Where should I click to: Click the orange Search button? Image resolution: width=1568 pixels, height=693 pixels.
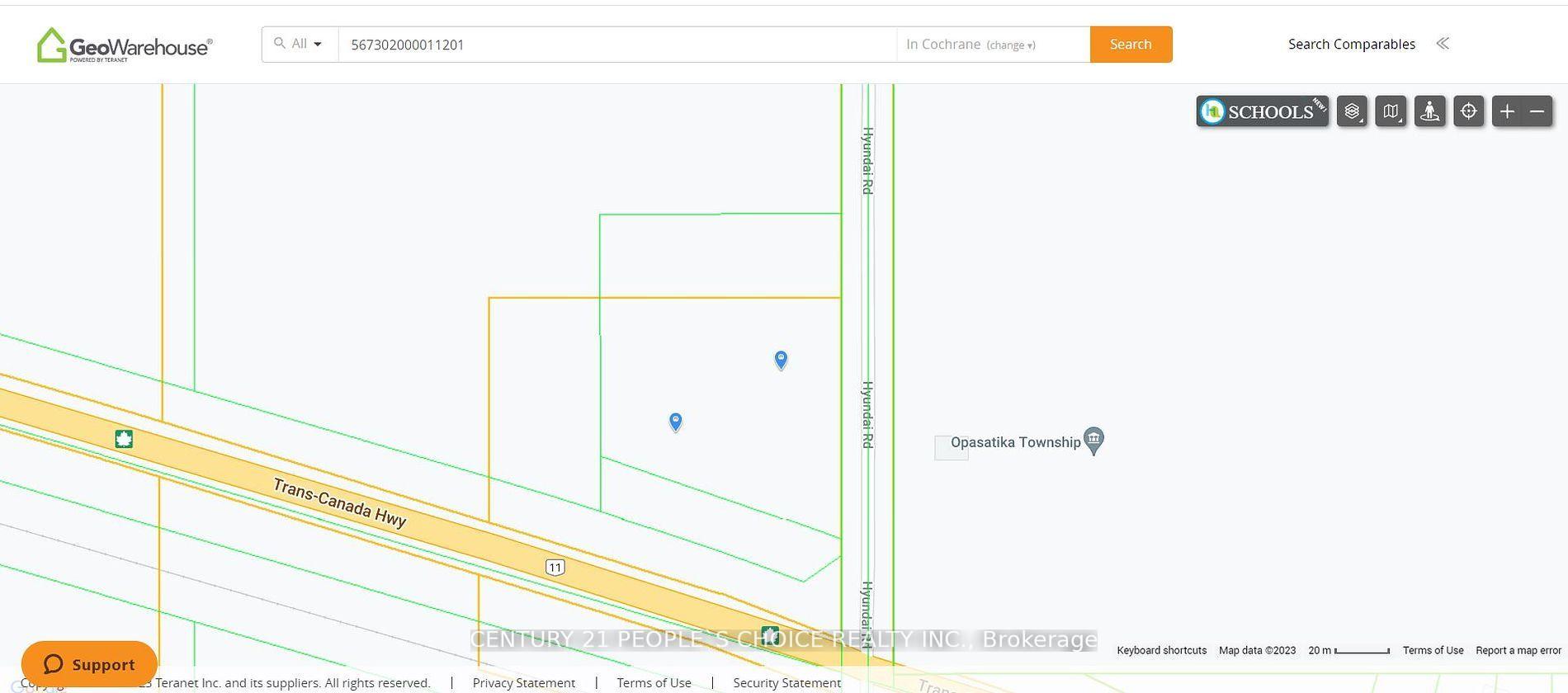coord(1131,45)
